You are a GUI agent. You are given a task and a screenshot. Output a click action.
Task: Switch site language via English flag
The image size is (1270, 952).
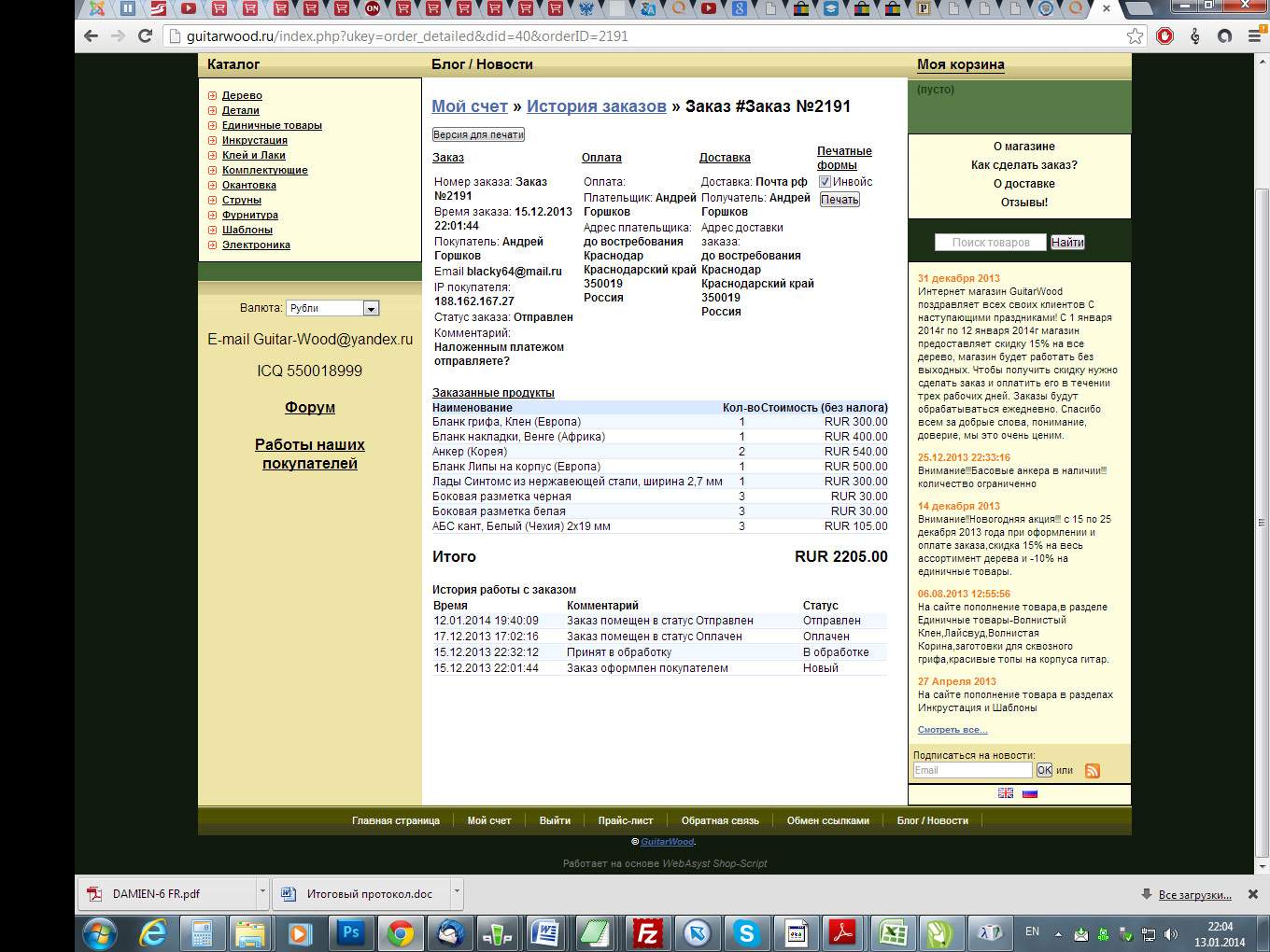point(1006,793)
